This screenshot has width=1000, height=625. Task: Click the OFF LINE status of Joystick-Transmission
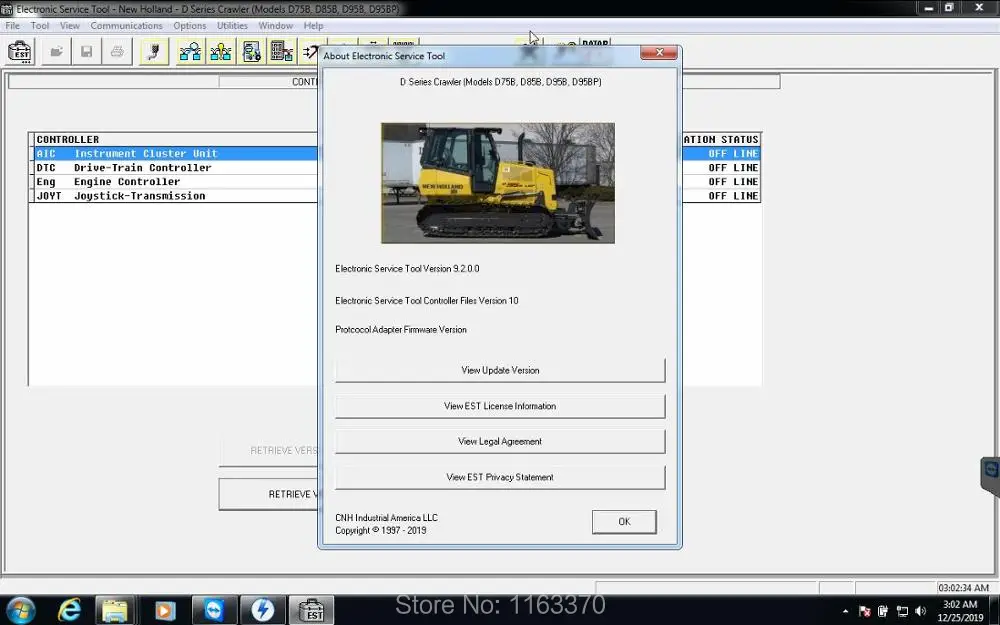pyautogui.click(x=733, y=196)
